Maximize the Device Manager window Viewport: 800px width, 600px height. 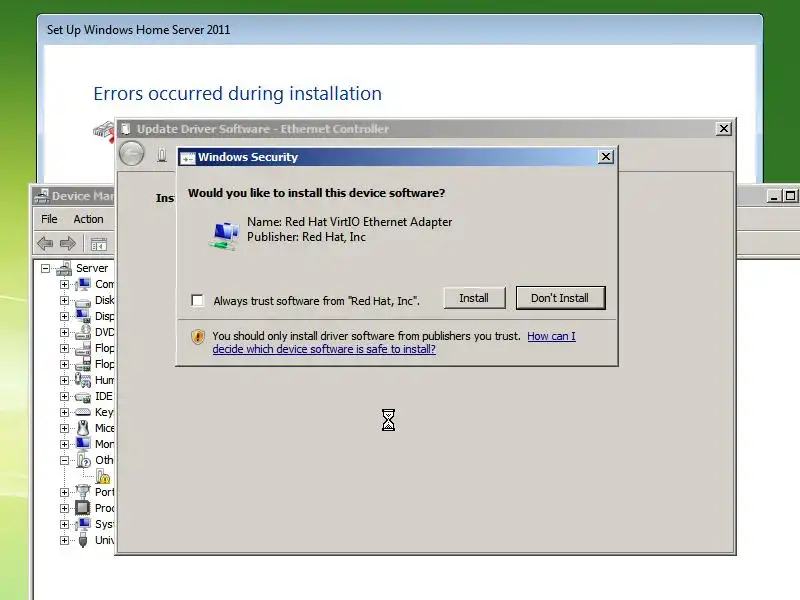pos(790,196)
